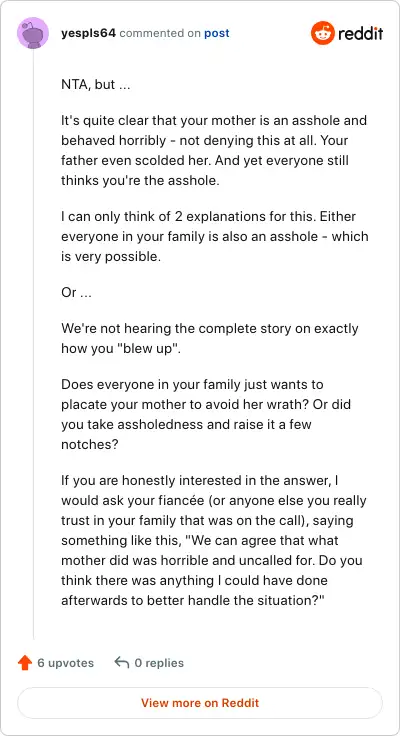Click the reply arrow icon
The width and height of the screenshot is (400, 736).
pos(122,663)
